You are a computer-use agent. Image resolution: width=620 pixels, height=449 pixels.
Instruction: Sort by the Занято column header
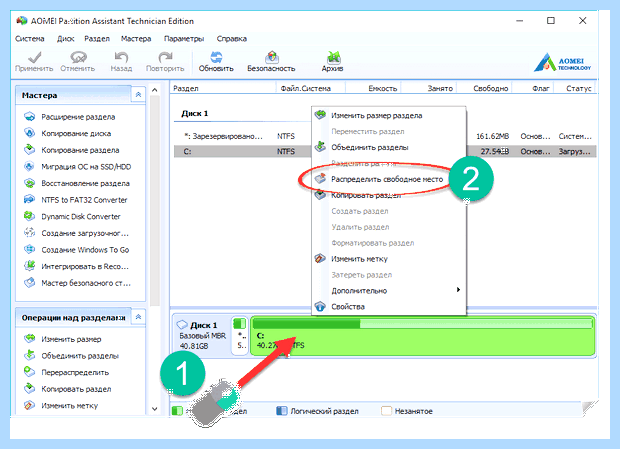click(429, 88)
